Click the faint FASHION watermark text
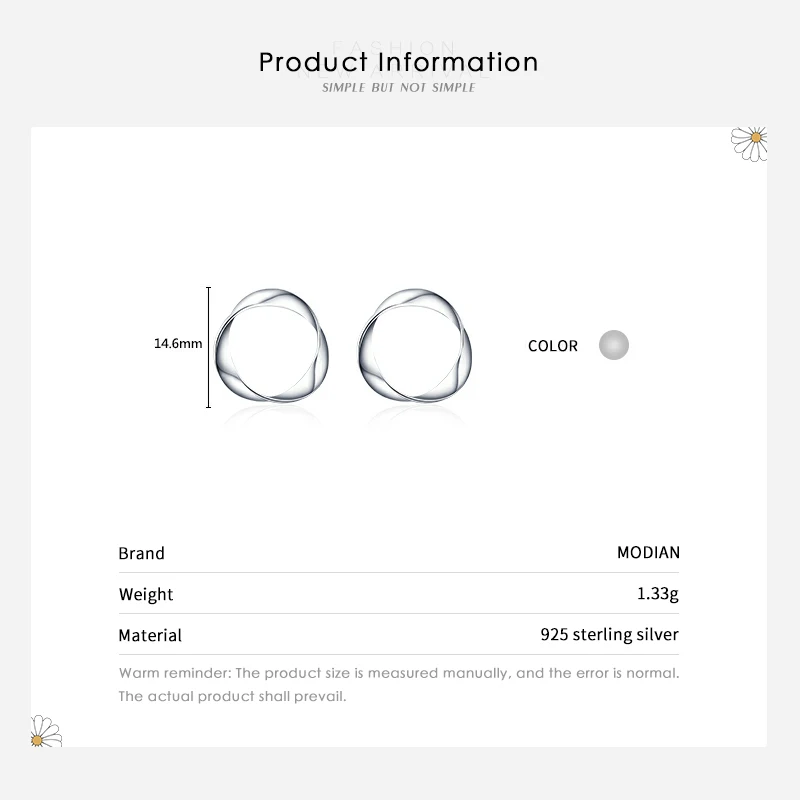Image resolution: width=800 pixels, height=800 pixels. (x=393, y=46)
